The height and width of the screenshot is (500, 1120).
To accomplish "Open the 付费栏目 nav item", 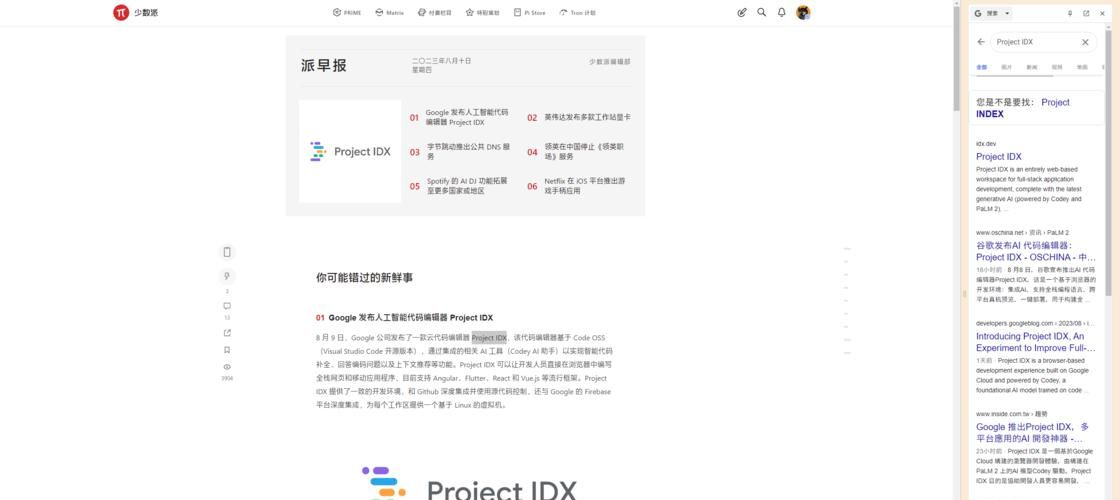I will [435, 13].
